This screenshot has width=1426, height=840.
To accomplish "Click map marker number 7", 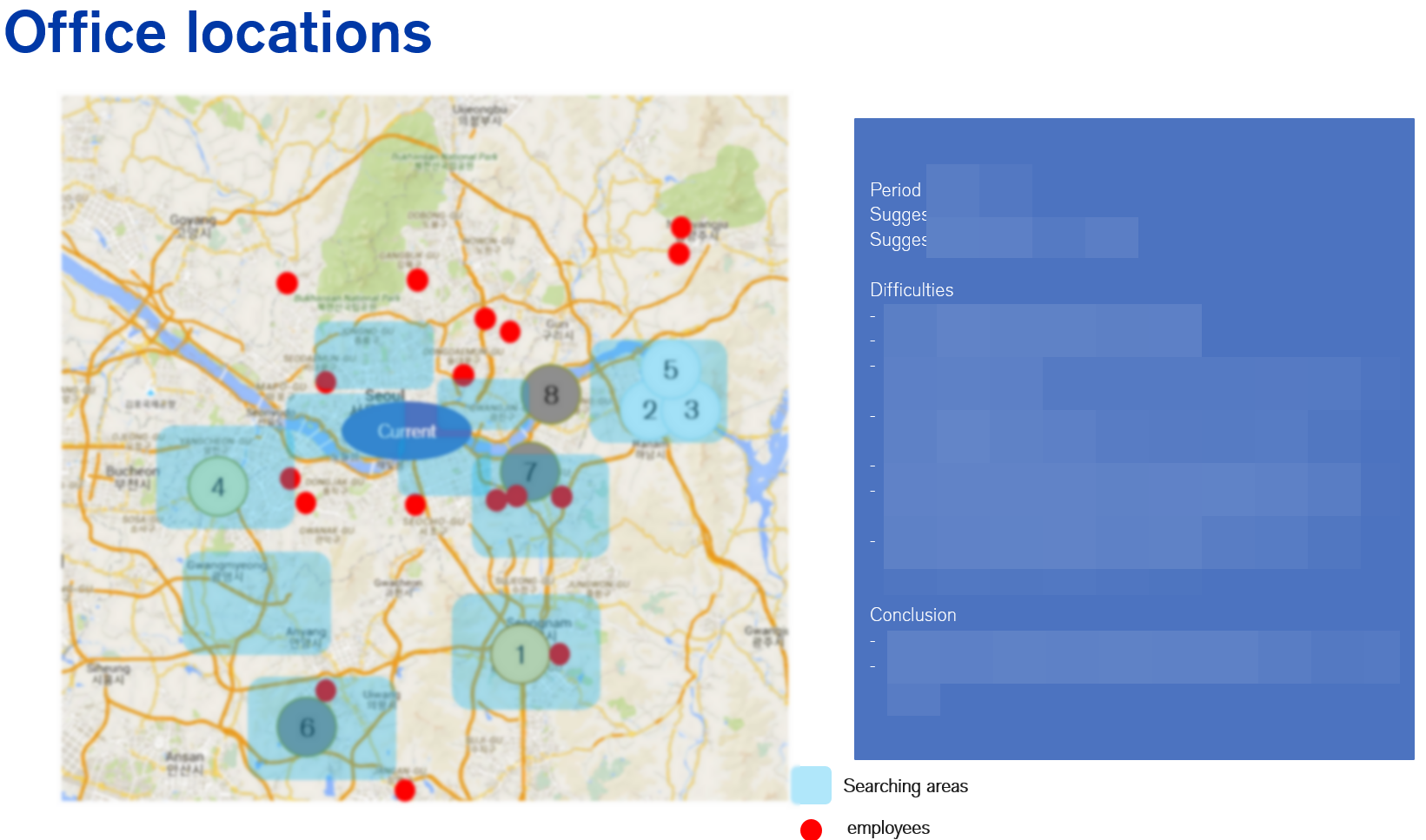I will [530, 472].
